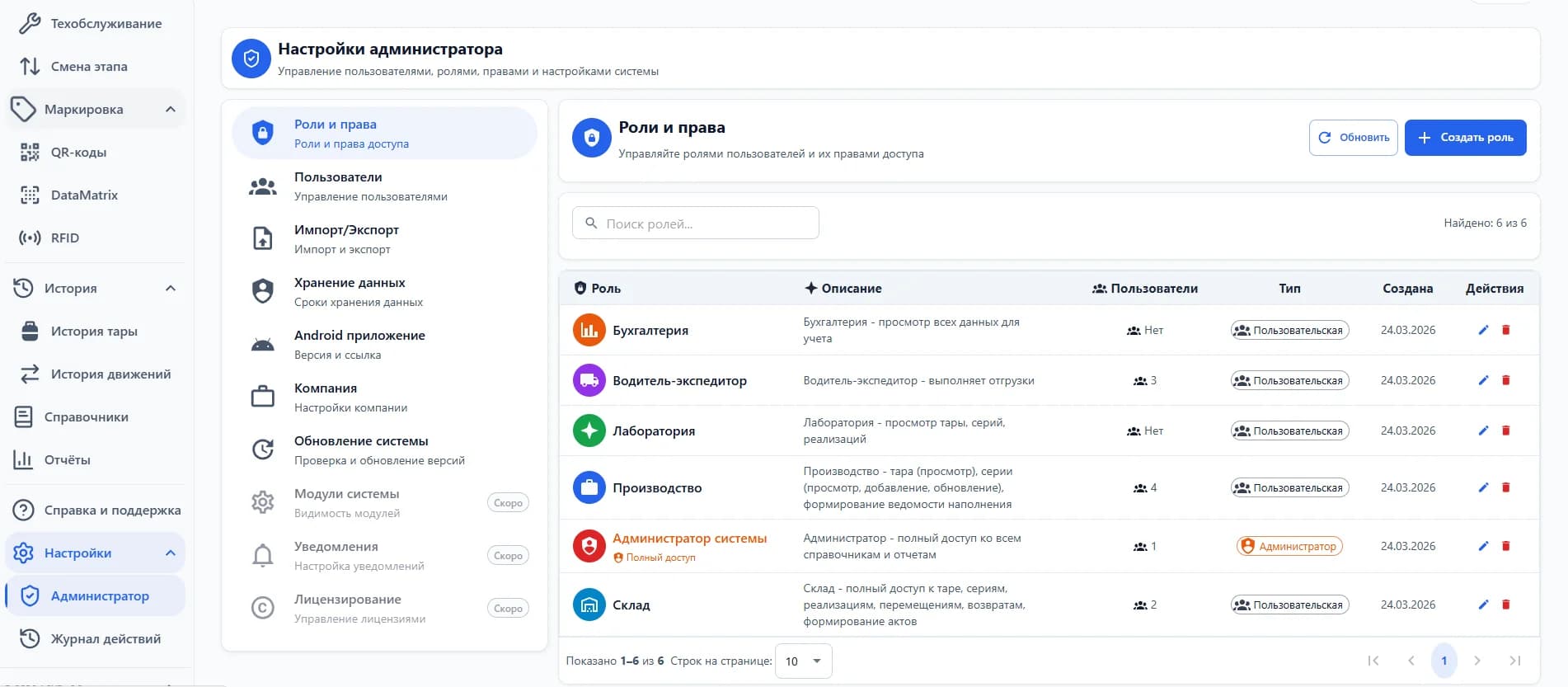Edit Администратор системы role pencil icon
The image size is (1568, 687).
click(x=1483, y=546)
